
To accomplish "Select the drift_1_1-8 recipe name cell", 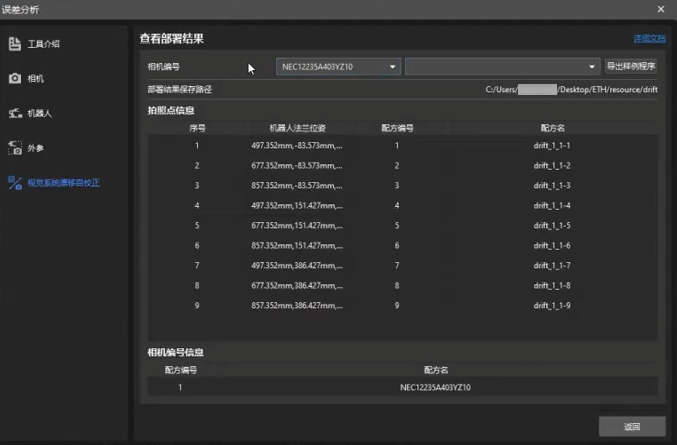I will pos(552,285).
